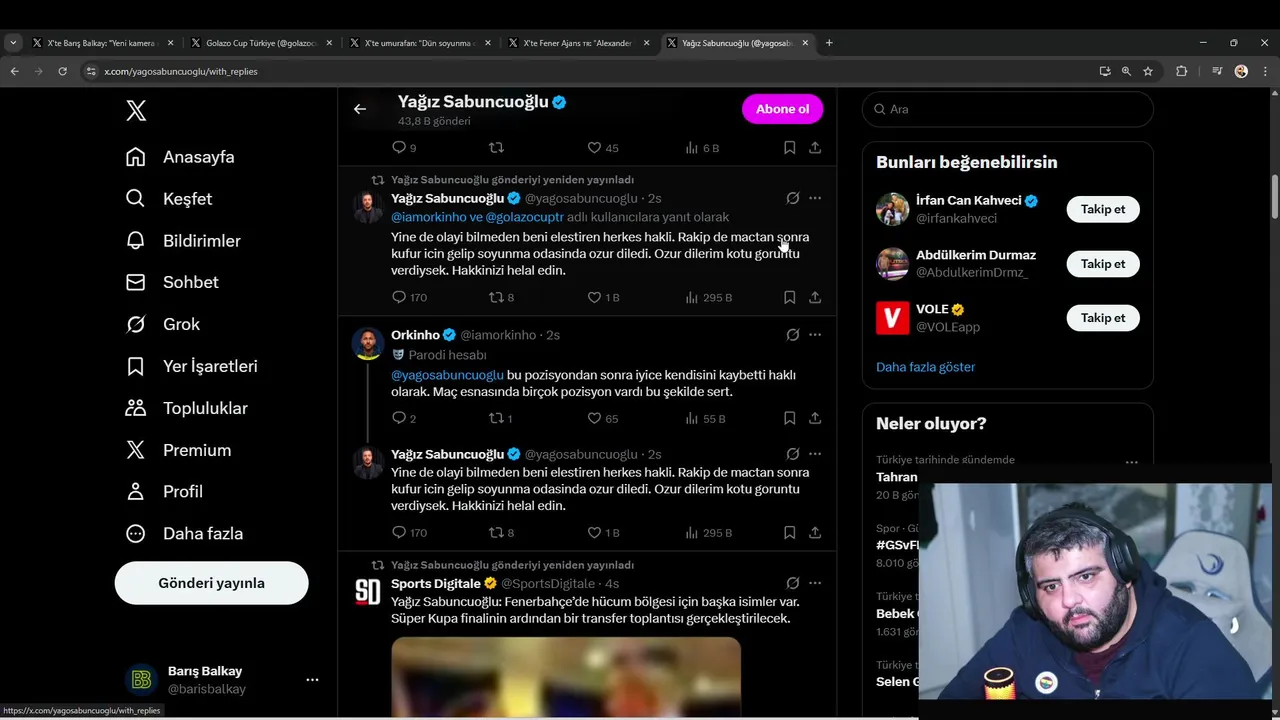This screenshot has height=720, width=1280.
Task: Focus the Ara search box
Action: coord(1008,109)
